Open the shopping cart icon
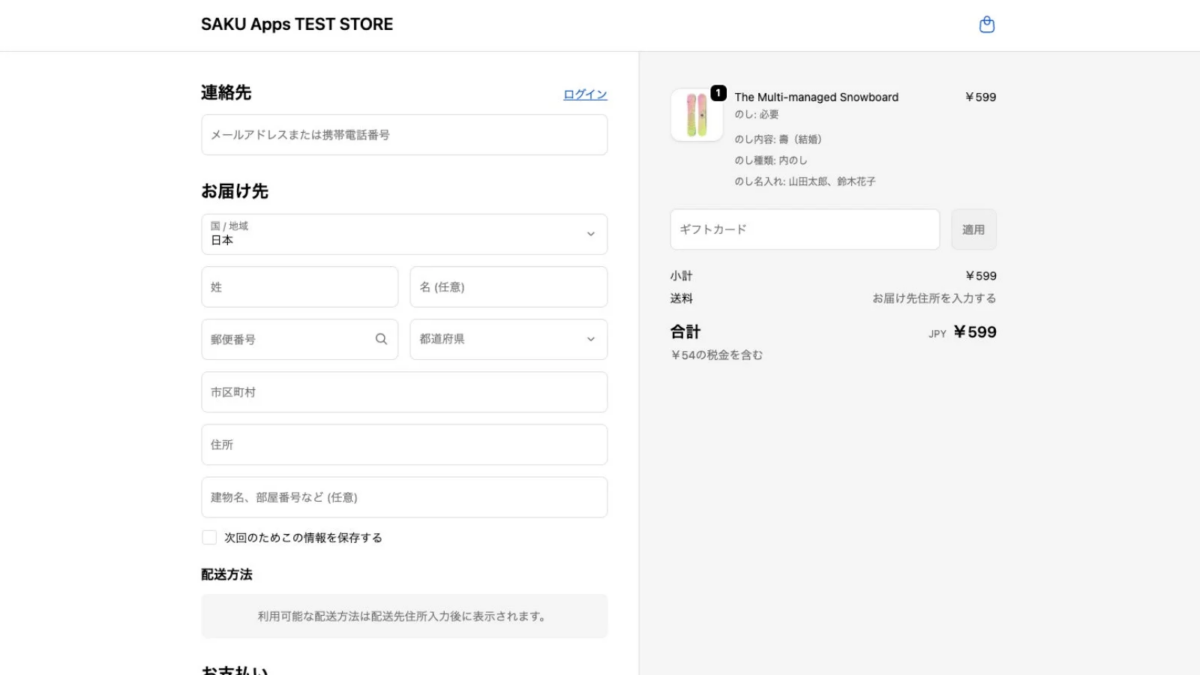Viewport: 1200px width, 675px height. (986, 23)
